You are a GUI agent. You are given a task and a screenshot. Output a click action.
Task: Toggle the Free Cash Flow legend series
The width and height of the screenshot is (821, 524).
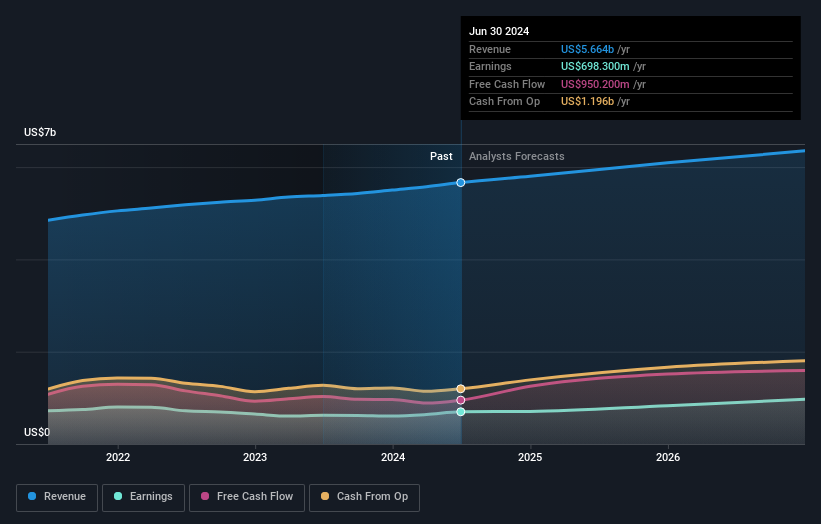[247, 497]
